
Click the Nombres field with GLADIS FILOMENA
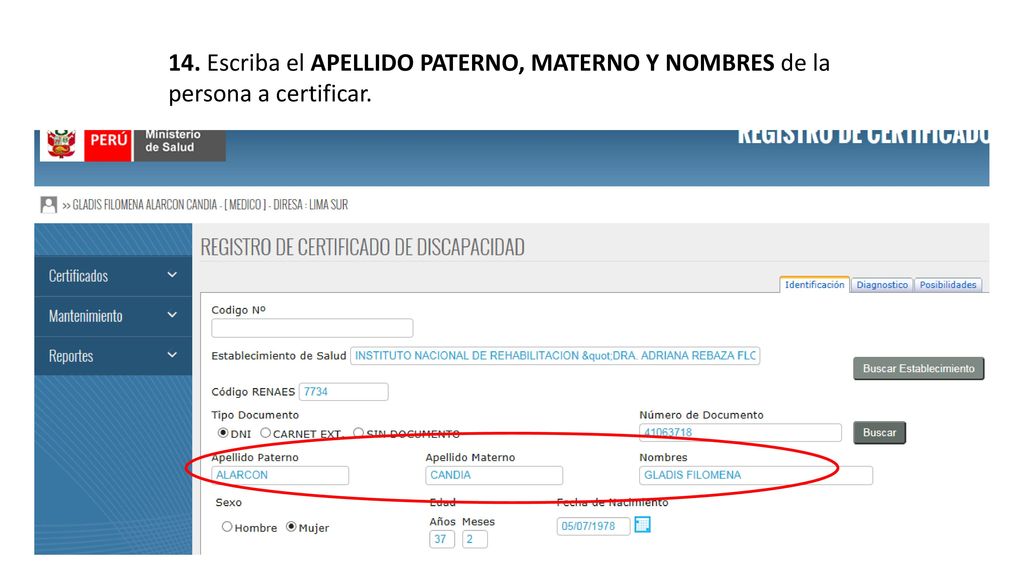(756, 475)
